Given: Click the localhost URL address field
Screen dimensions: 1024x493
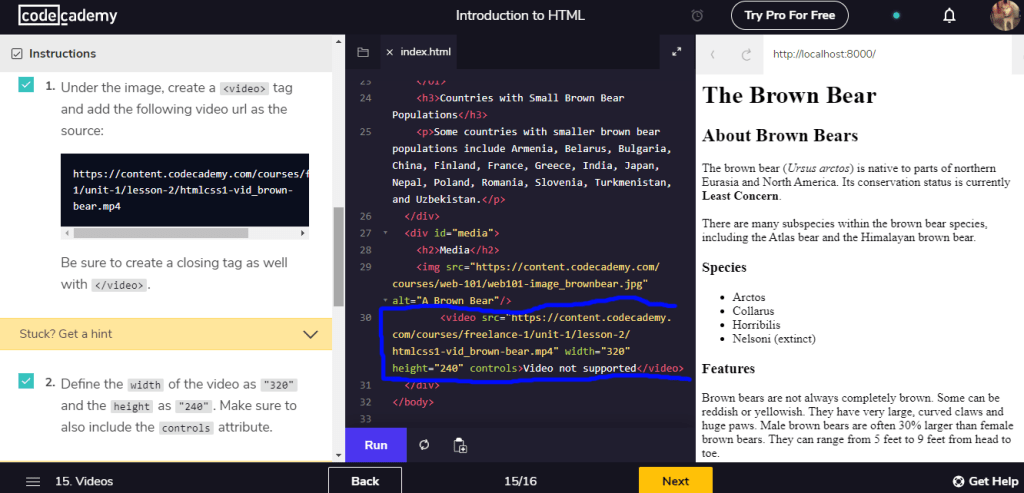Looking at the screenshot, I should tap(880, 54).
